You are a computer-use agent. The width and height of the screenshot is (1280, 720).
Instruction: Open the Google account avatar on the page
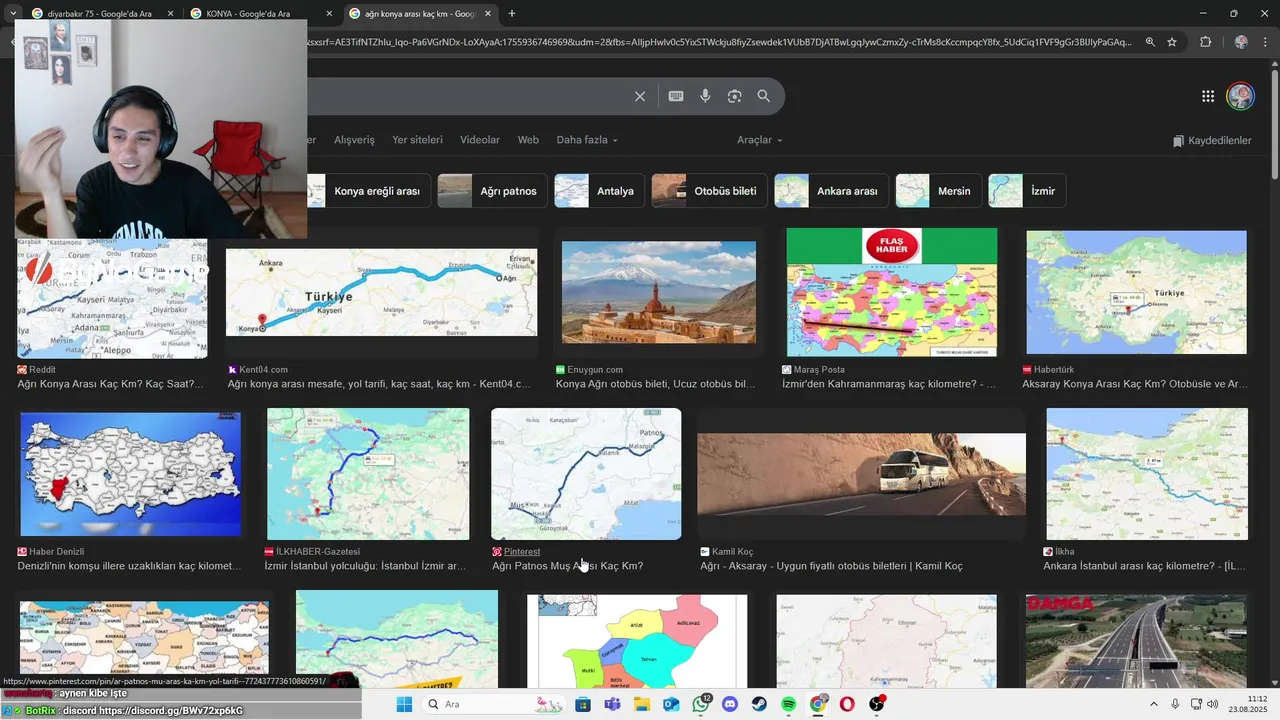coord(1240,96)
